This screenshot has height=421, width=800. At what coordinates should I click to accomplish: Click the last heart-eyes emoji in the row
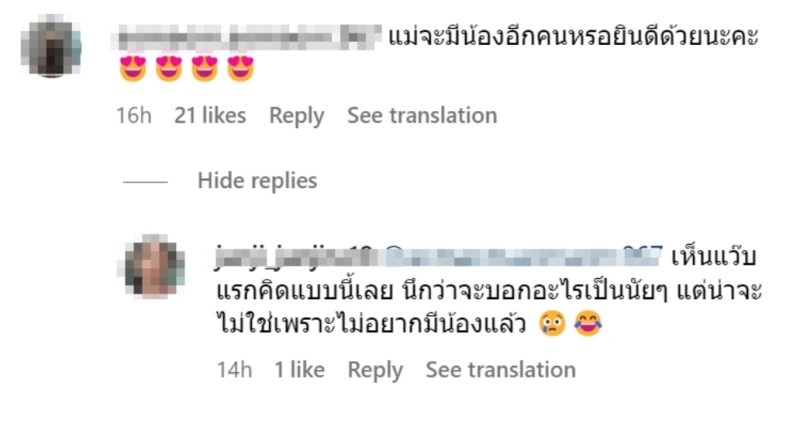click(240, 71)
